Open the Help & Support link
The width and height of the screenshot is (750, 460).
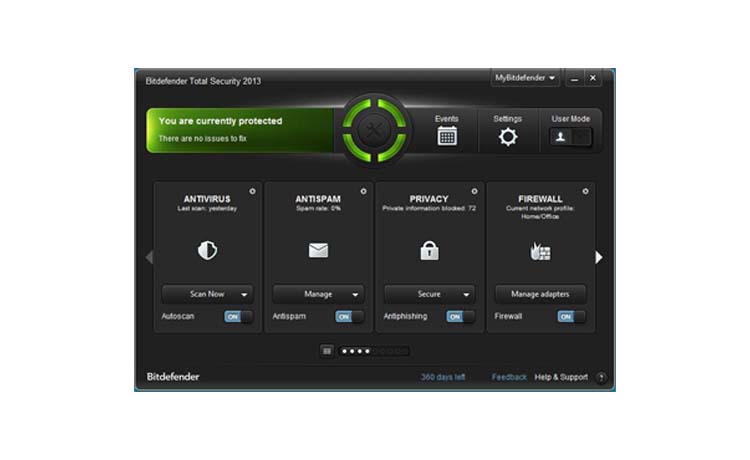coord(561,377)
